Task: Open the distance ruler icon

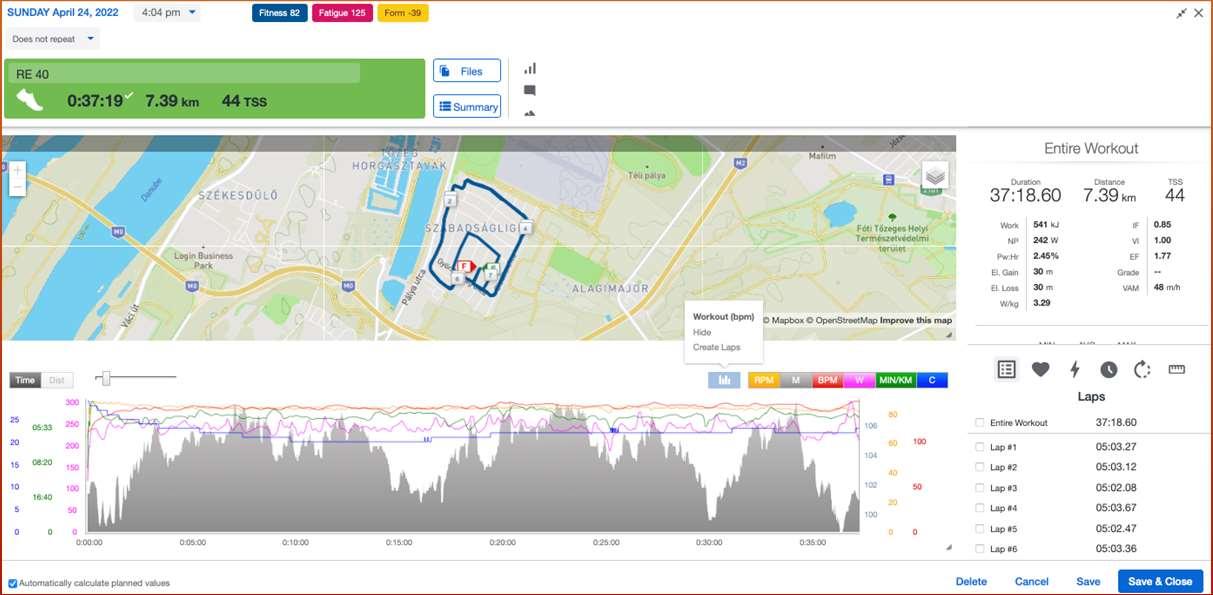Action: 1177,369
